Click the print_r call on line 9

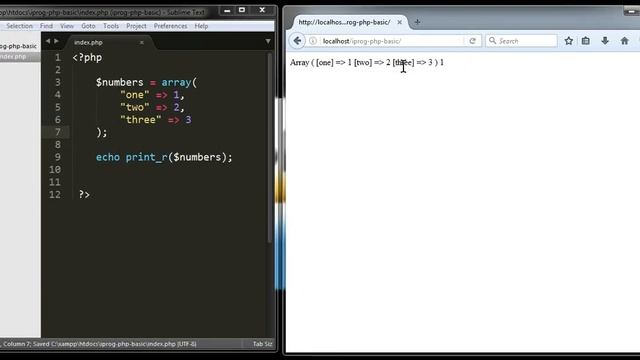coord(147,158)
